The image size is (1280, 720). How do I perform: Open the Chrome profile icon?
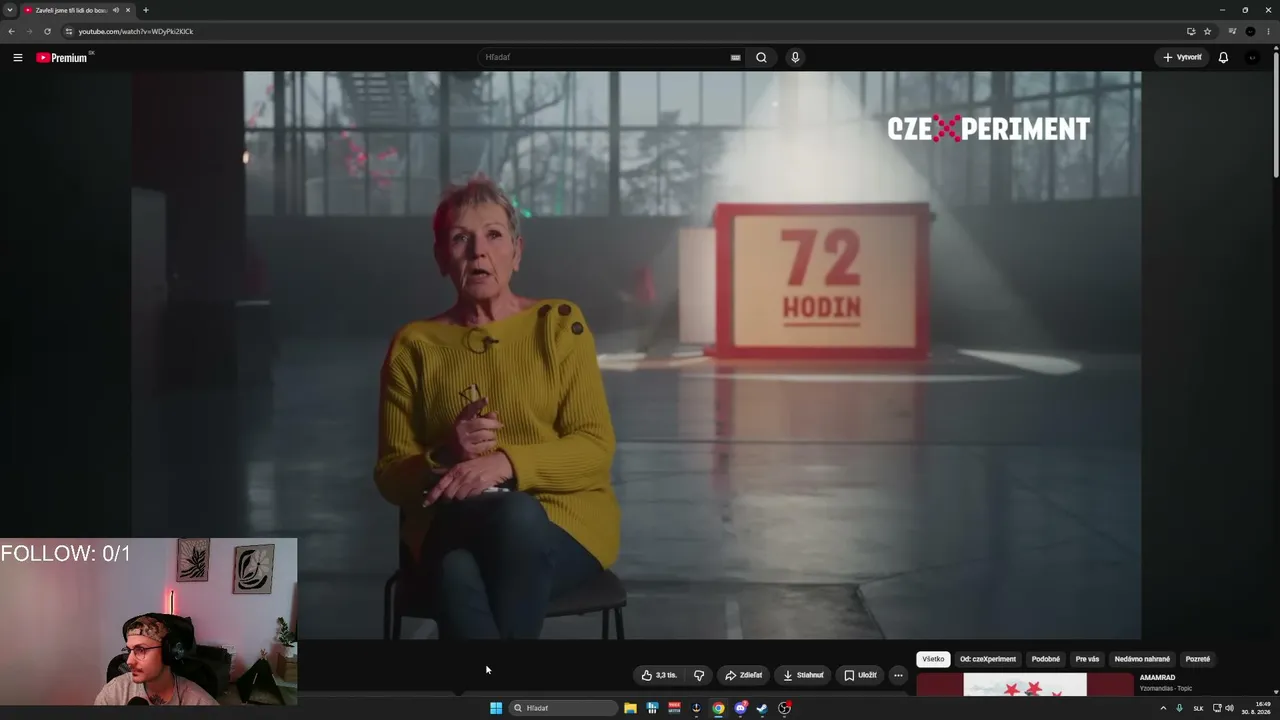(x=1250, y=31)
